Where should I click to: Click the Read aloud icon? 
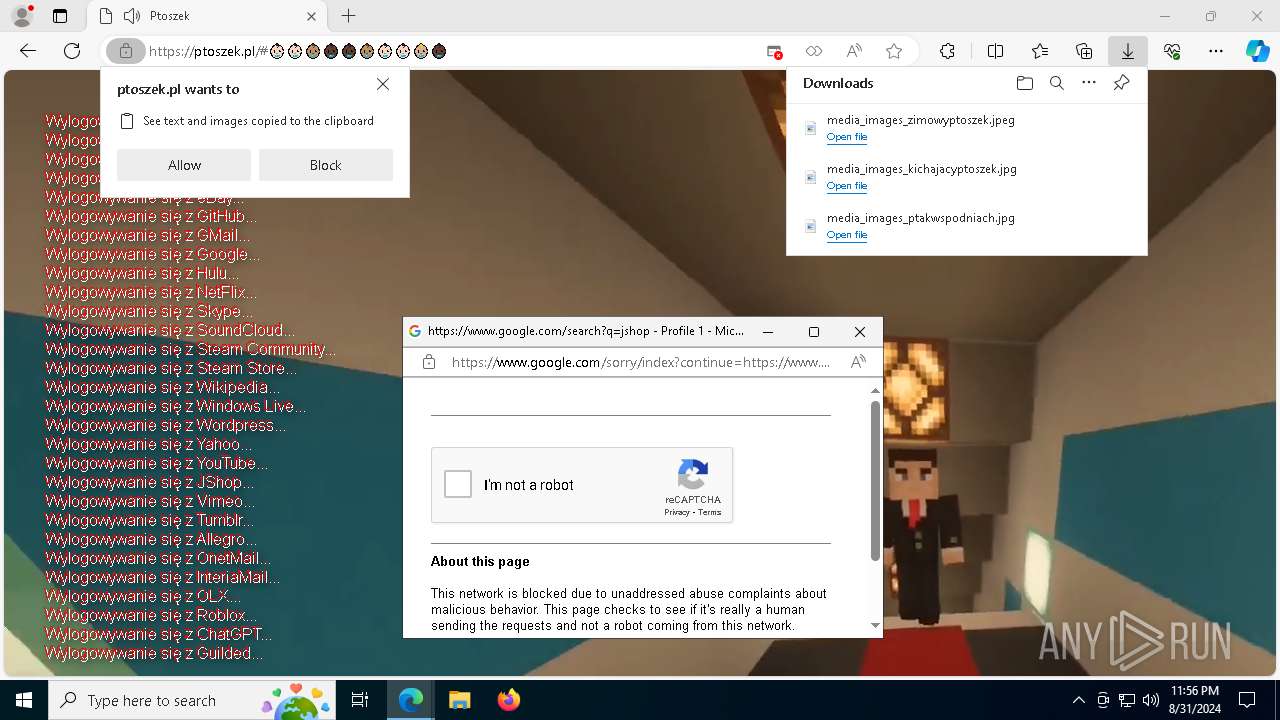(x=854, y=51)
